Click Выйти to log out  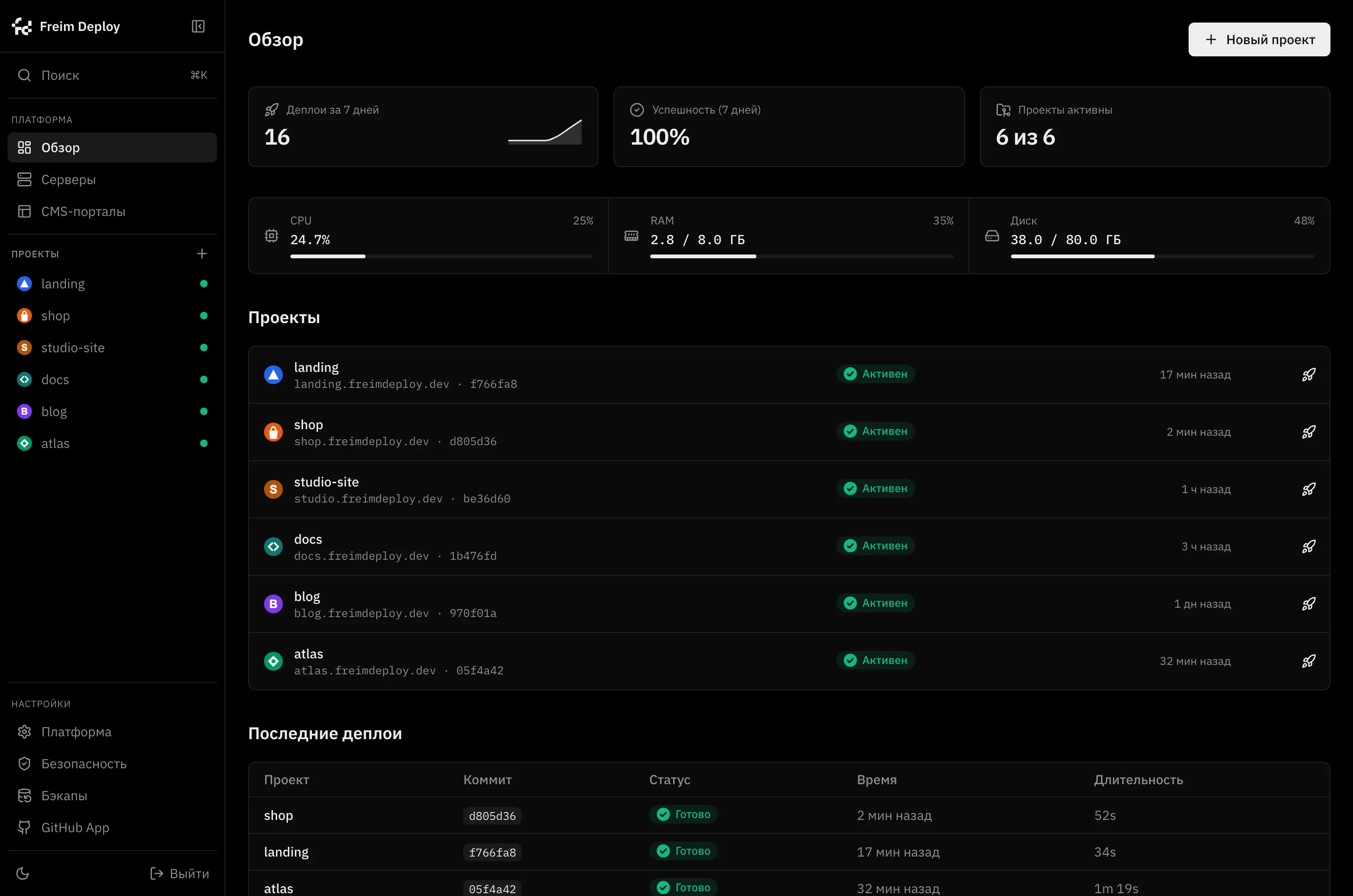tap(179, 873)
